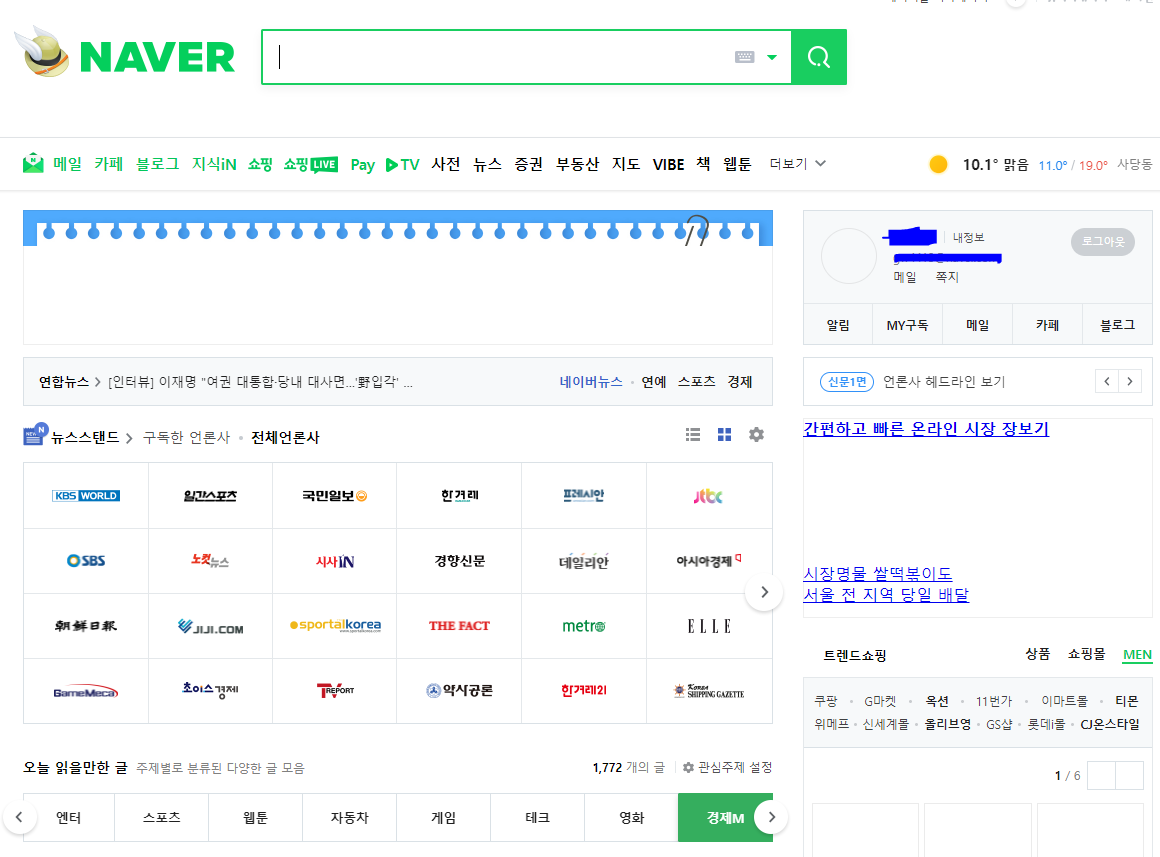Open 카페 in the top navigation

pyautogui.click(x=109, y=164)
